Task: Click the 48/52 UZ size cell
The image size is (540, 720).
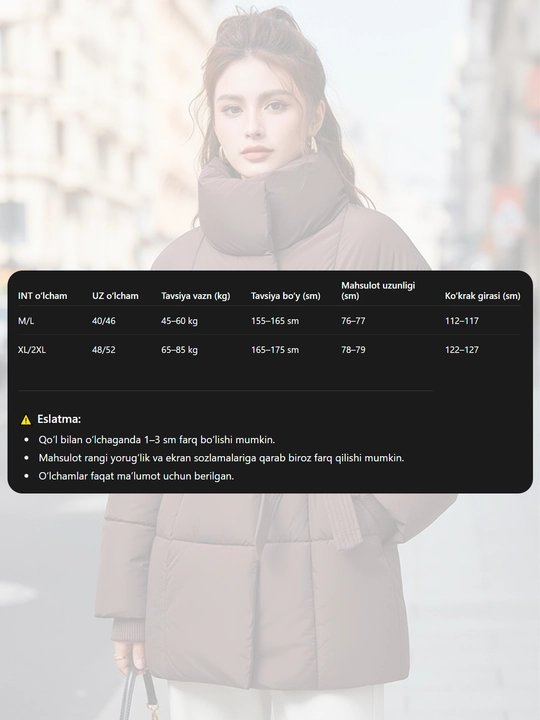Action: point(103,349)
